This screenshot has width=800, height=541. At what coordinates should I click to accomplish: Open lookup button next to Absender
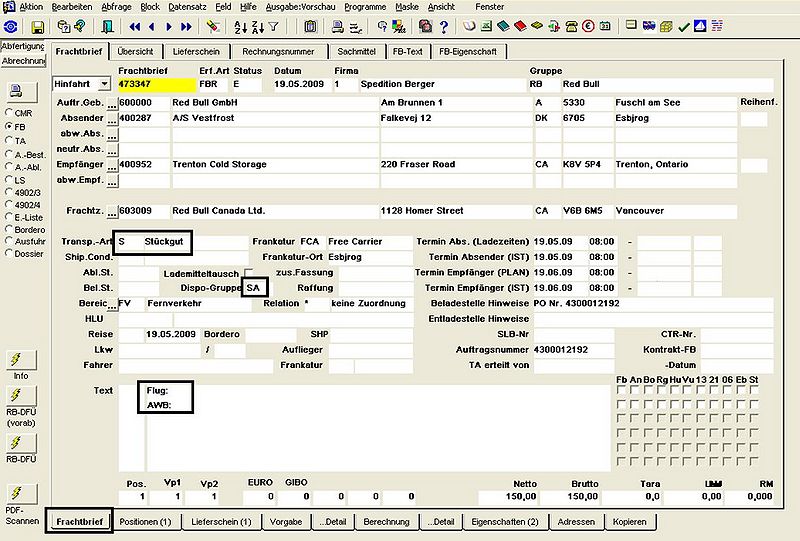112,119
